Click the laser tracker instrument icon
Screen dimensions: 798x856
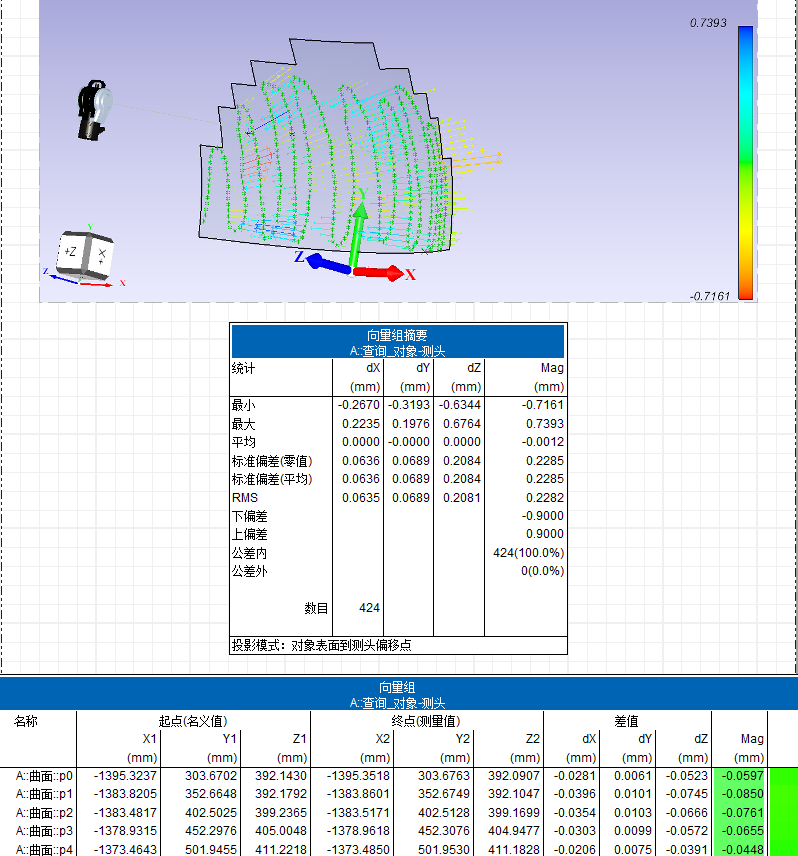[96, 108]
